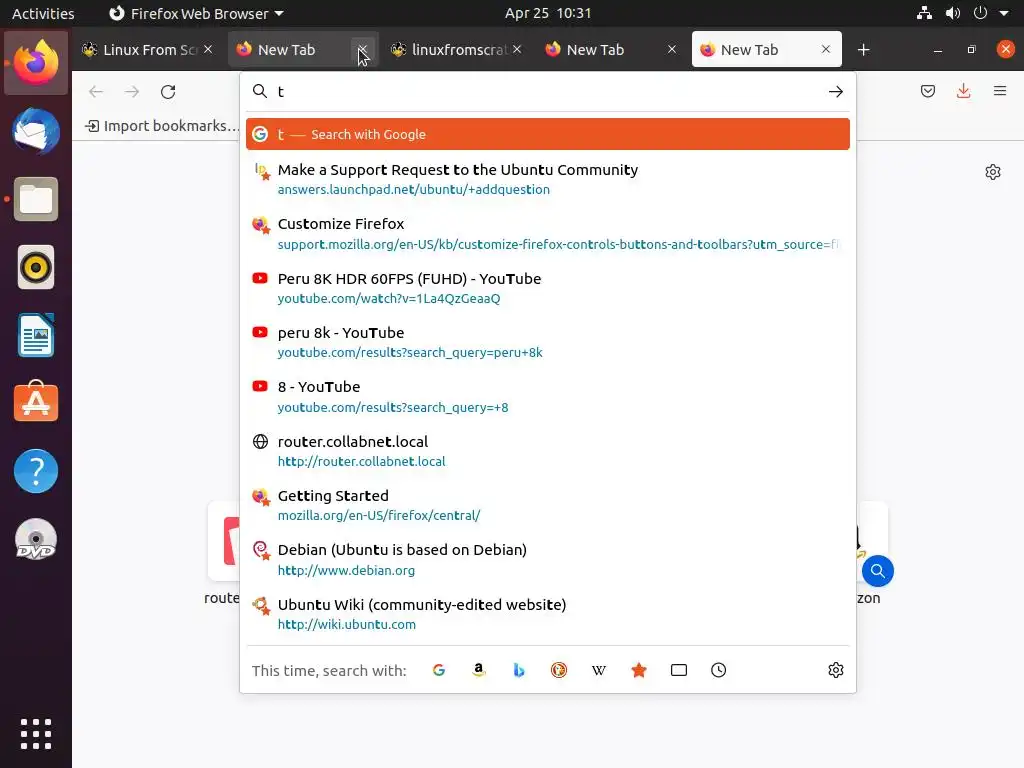Search history via the clock icon

pos(718,670)
